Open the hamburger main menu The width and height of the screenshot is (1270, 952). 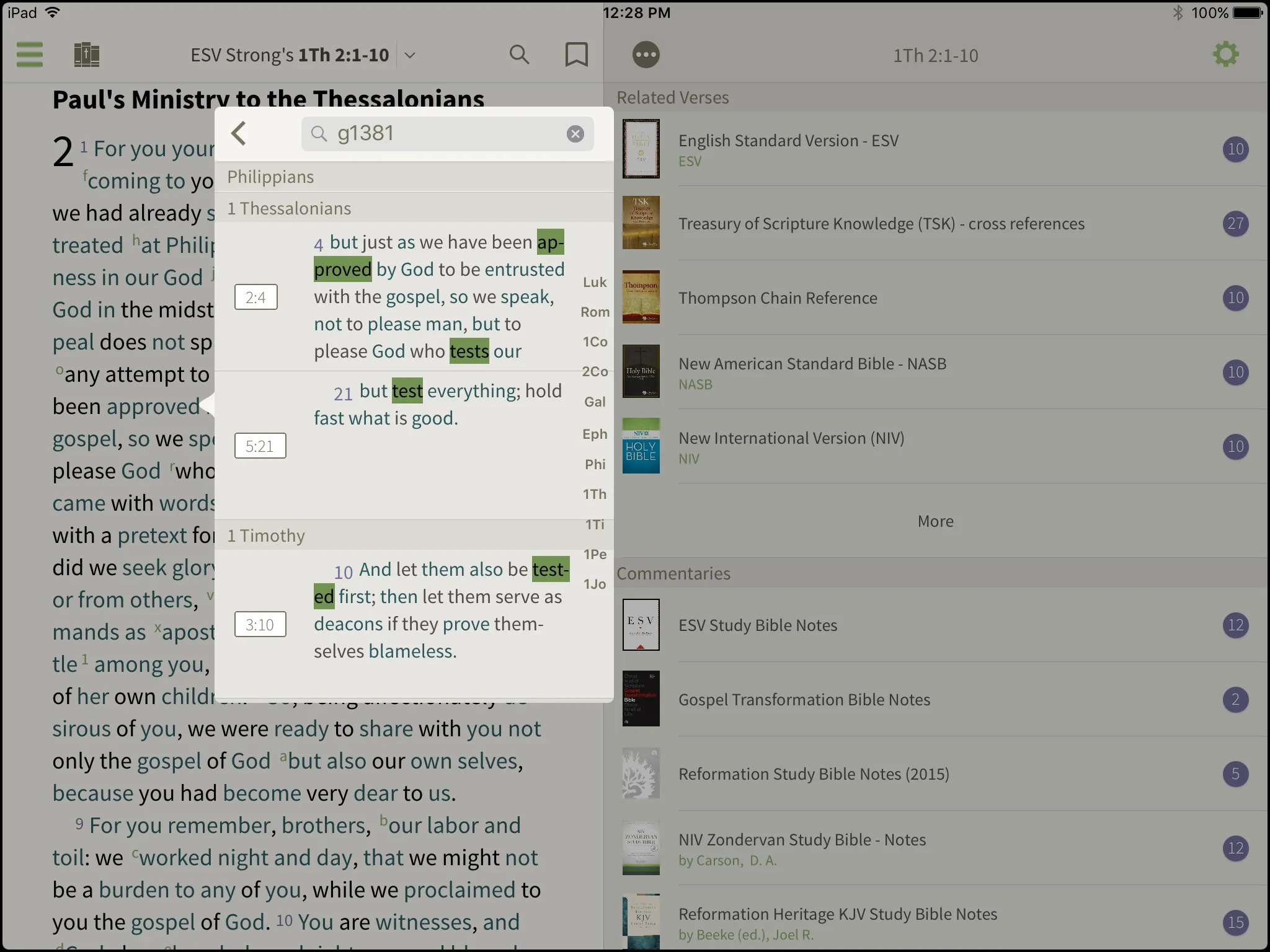pos(30,55)
